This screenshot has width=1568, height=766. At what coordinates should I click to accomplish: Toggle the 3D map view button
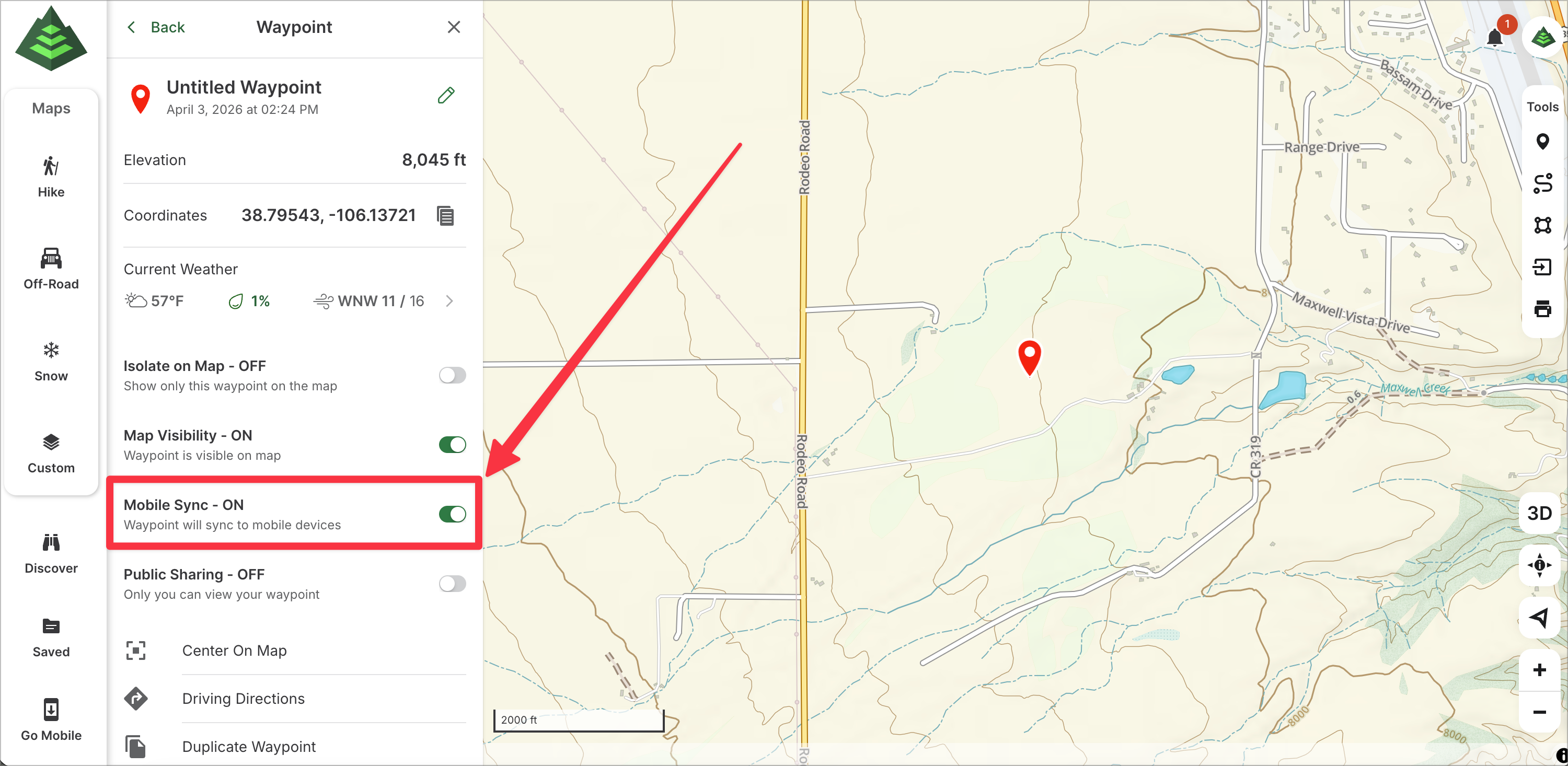[1539, 513]
